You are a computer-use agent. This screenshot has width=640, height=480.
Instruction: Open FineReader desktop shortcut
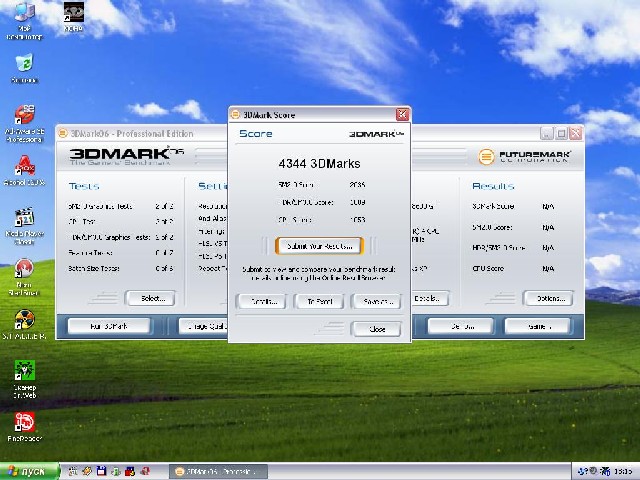24,427
